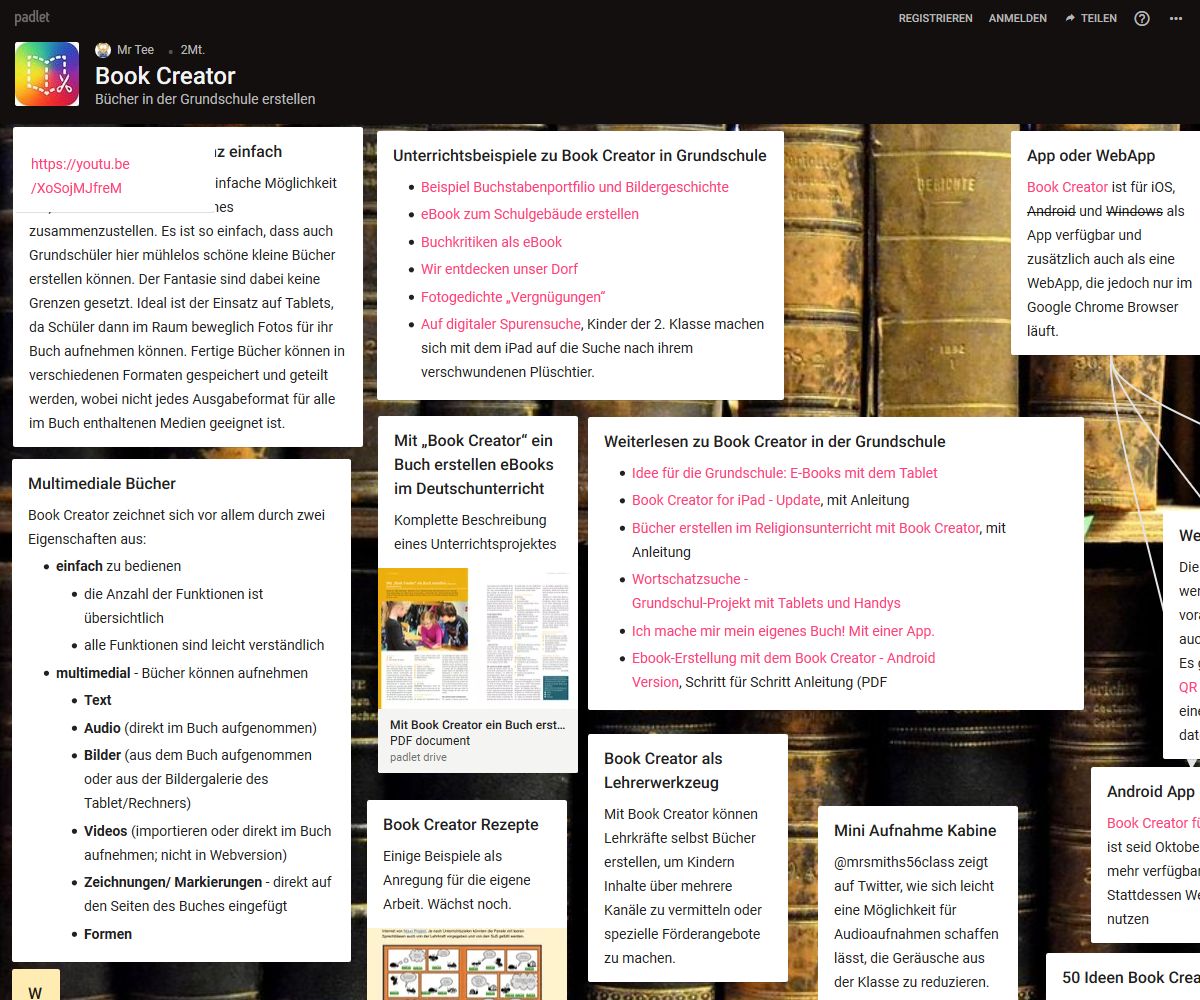
Task: Open Beispiel Buchstabenportfilio und Bildergeschichte link
Action: point(574,187)
